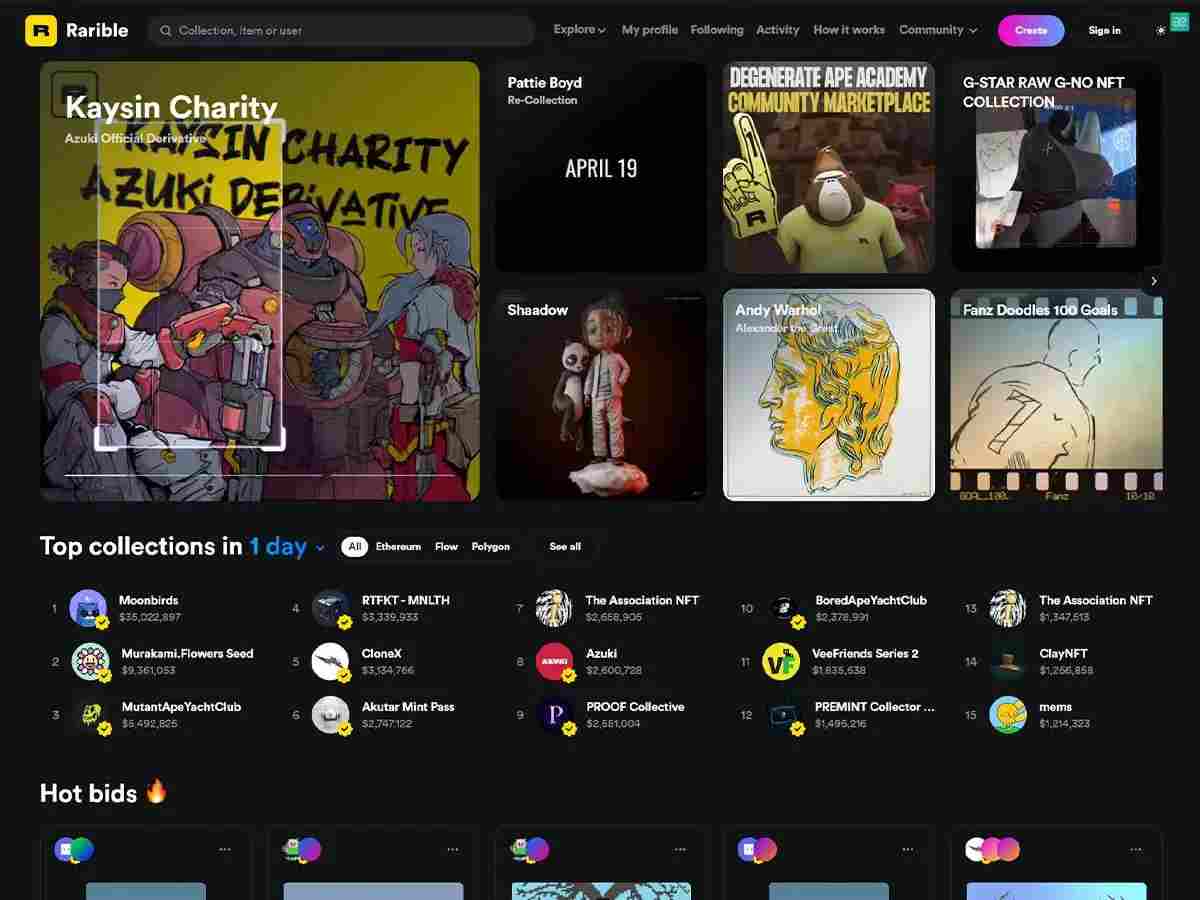1200x900 pixels.
Task: Open the Community dropdown menu
Action: point(937,30)
